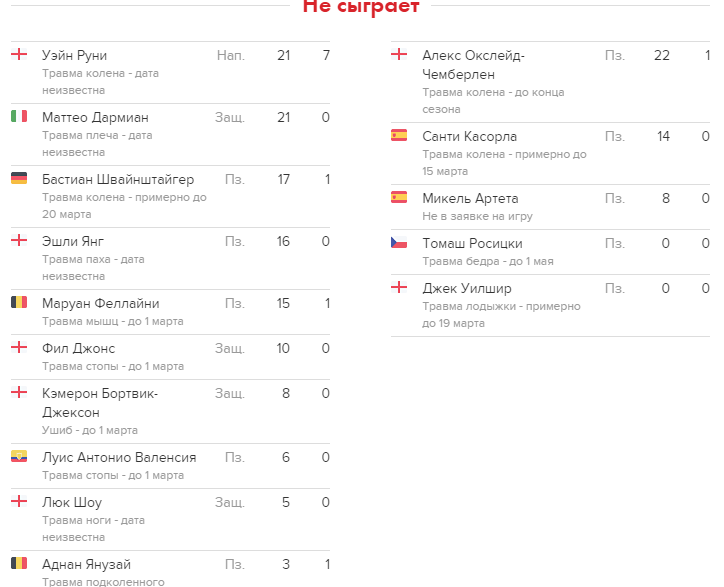
Task: Click the Italy flag beside Маттео Дармиан
Action: (19, 116)
